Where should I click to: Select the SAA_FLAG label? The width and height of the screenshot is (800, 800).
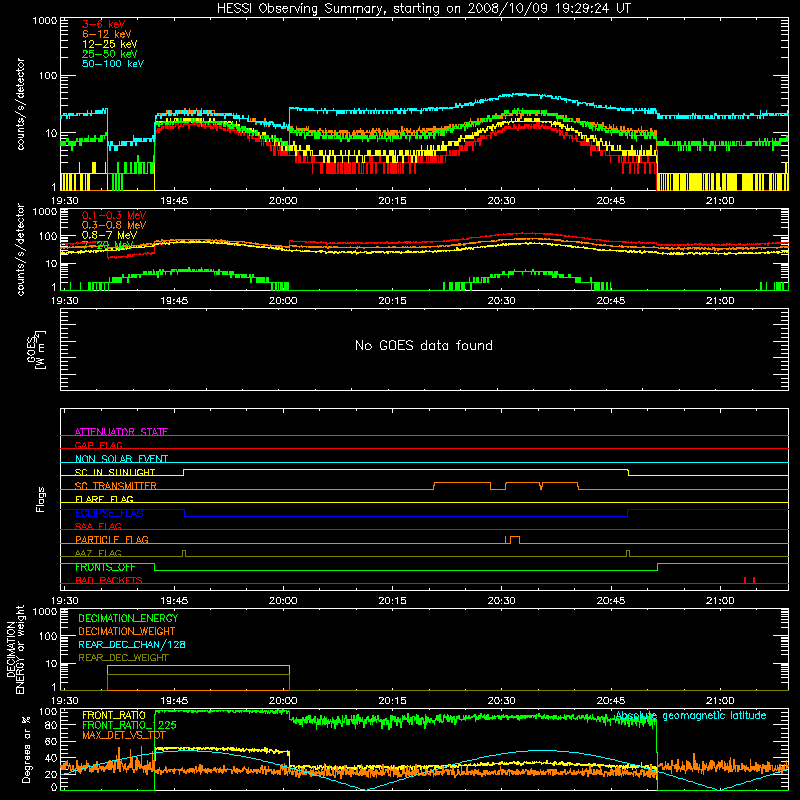[x=98, y=526]
